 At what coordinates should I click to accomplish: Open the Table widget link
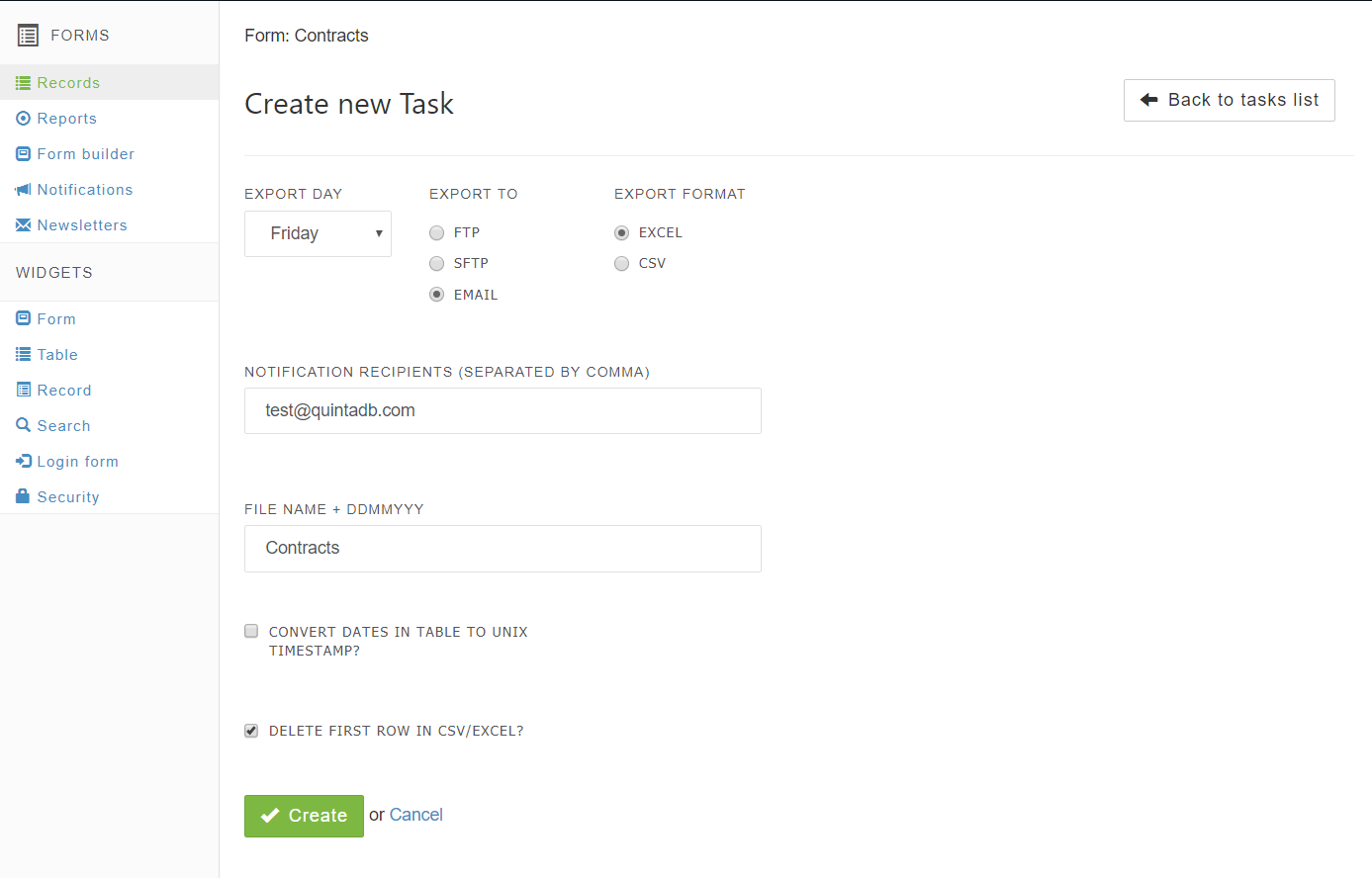(x=57, y=355)
